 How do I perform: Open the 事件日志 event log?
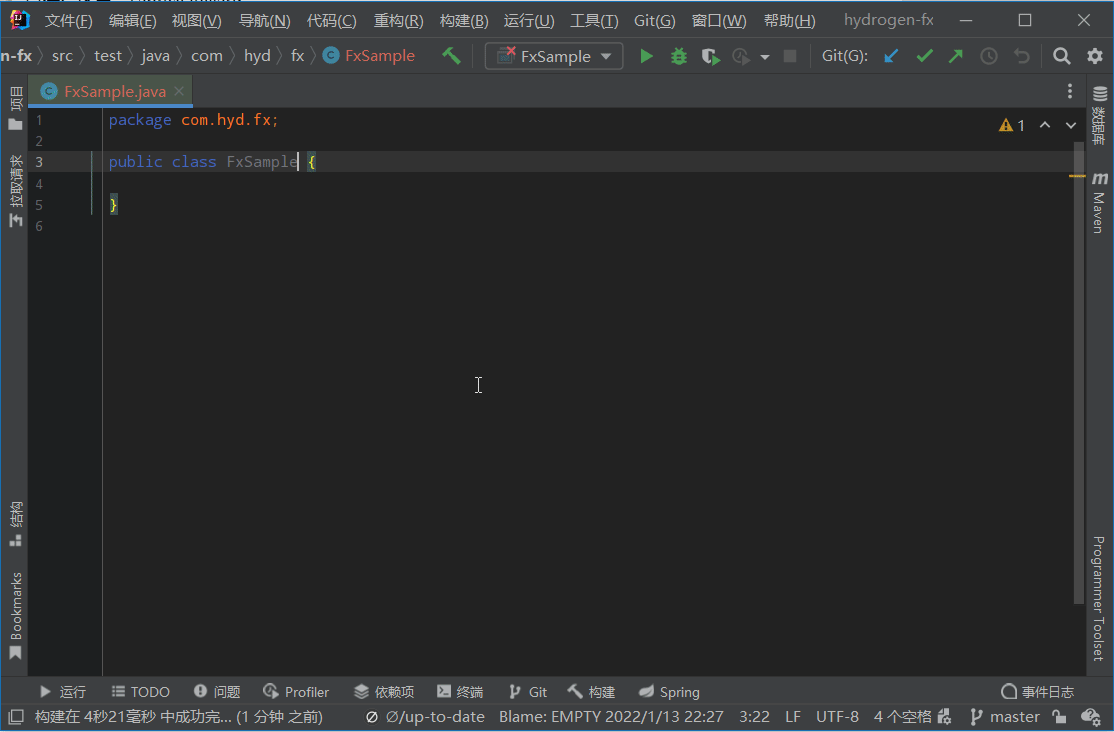pos(1038,692)
